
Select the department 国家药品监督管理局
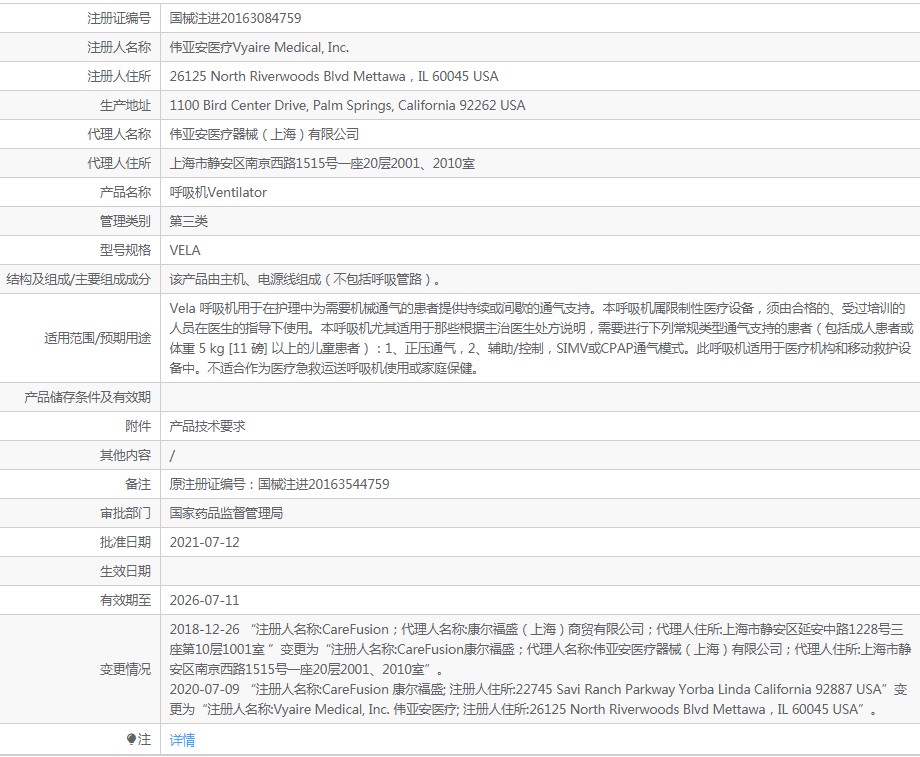coord(226,513)
